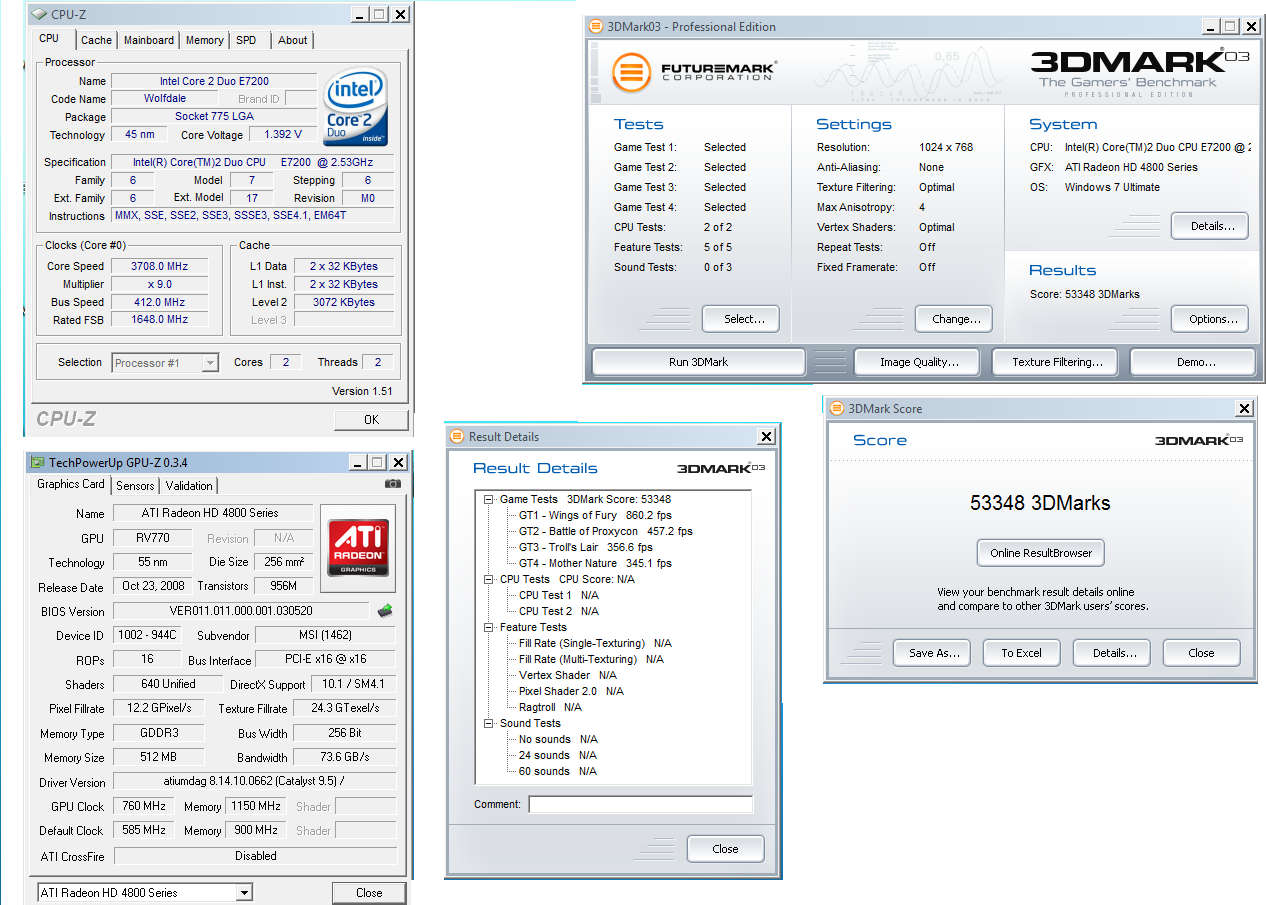This screenshot has width=1266, height=905.
Task: Click the Result Details title bar icon
Action: tap(458, 437)
